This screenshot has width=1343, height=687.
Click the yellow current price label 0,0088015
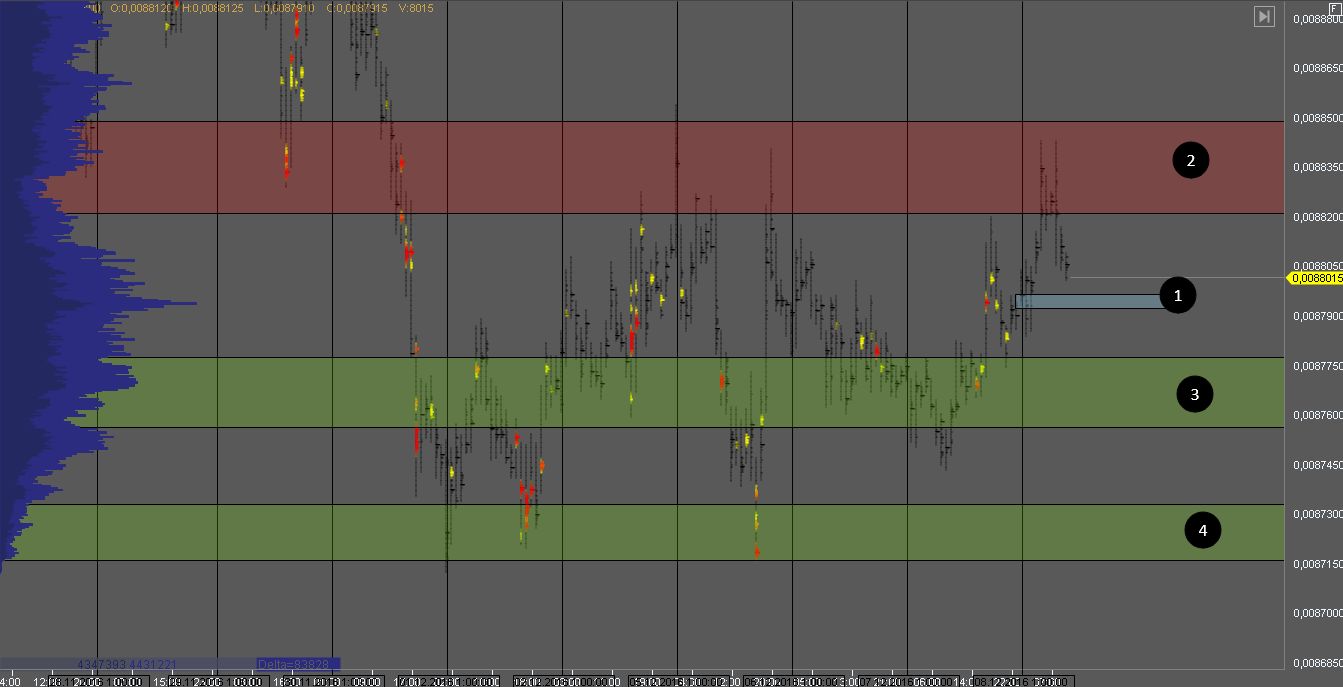[1313, 278]
